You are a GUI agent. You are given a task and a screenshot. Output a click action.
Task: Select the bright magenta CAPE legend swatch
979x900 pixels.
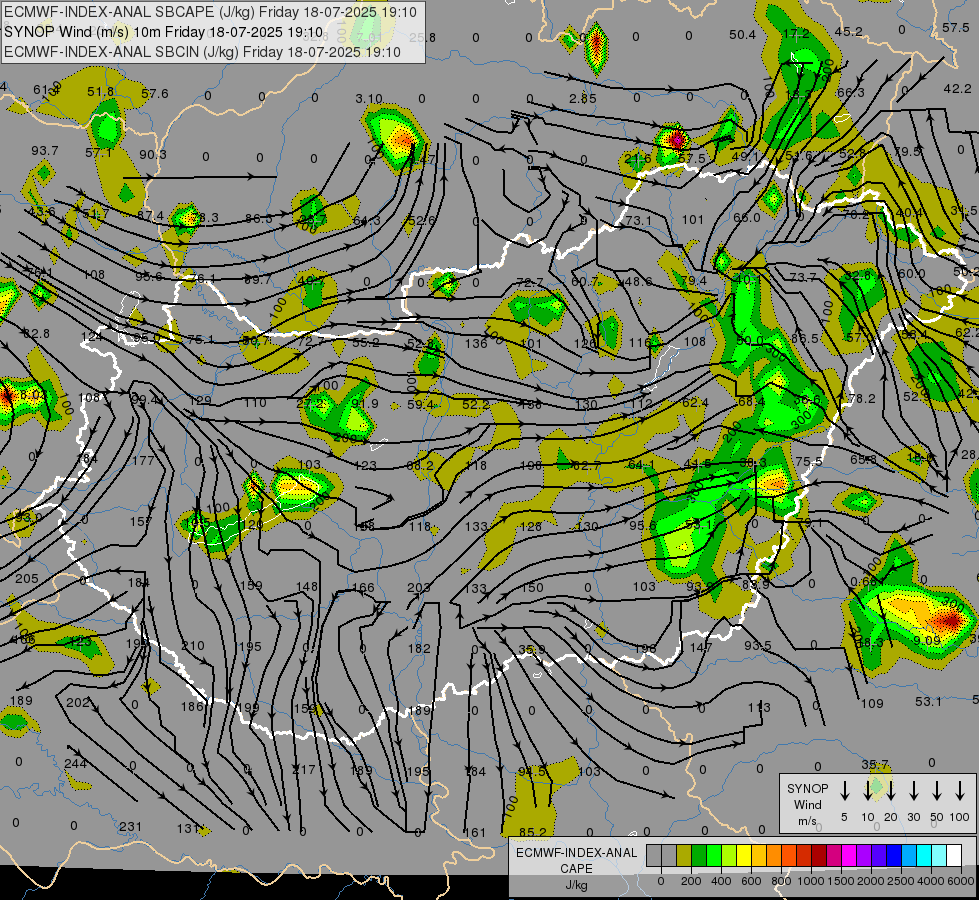click(849, 856)
